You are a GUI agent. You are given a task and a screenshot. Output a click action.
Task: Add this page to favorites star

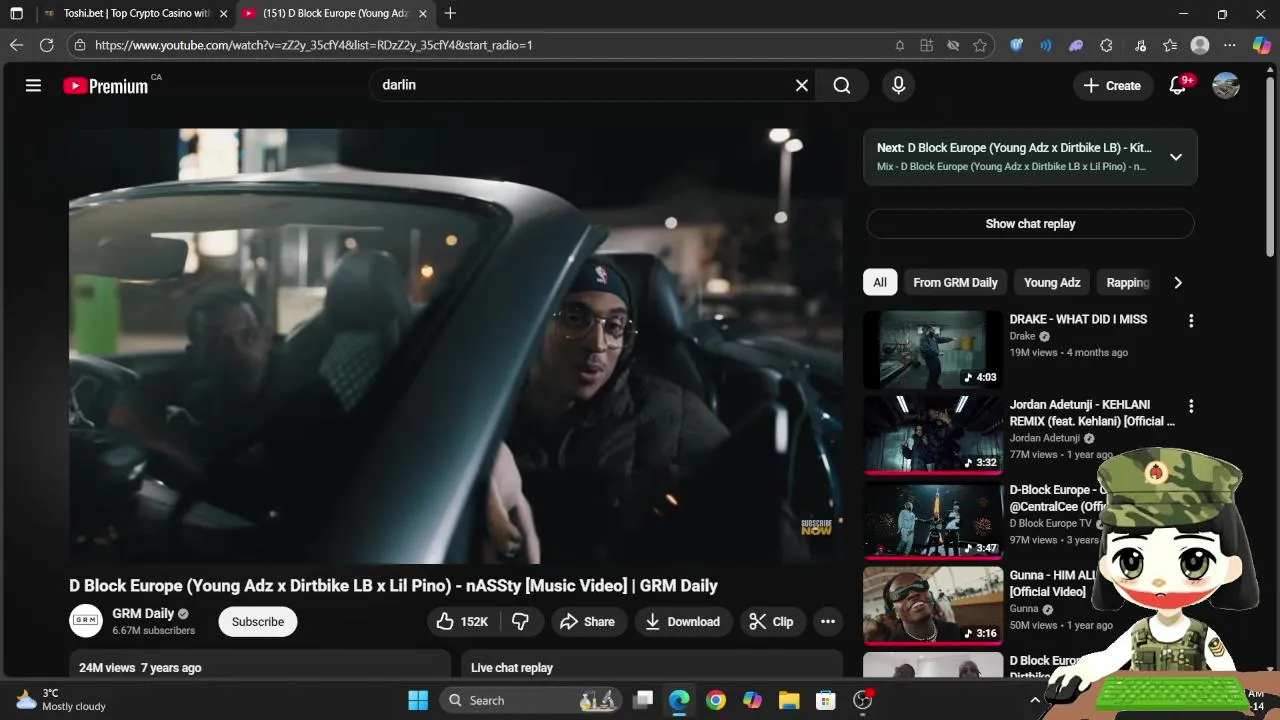980,45
